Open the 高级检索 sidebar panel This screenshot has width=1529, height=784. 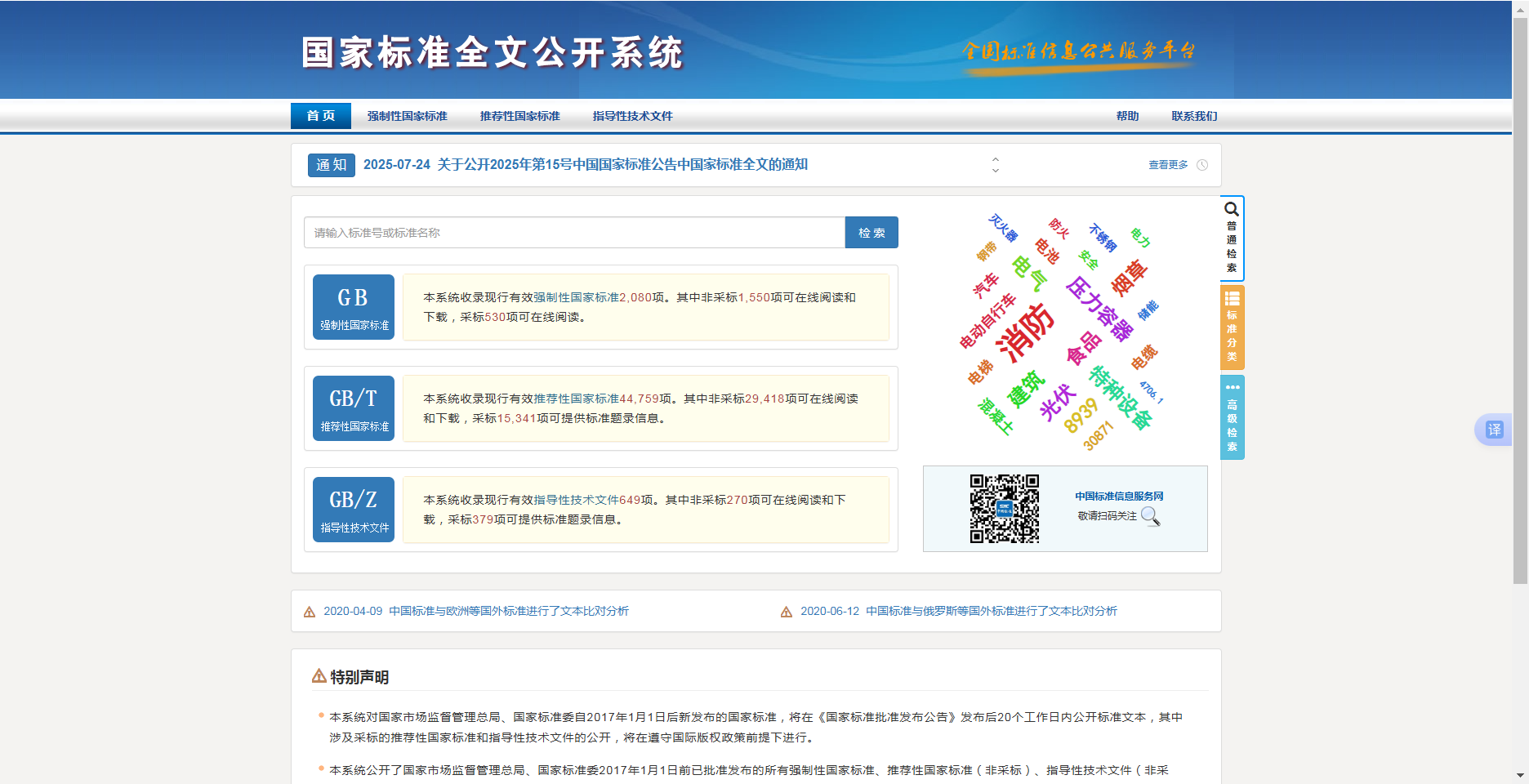(x=1232, y=419)
